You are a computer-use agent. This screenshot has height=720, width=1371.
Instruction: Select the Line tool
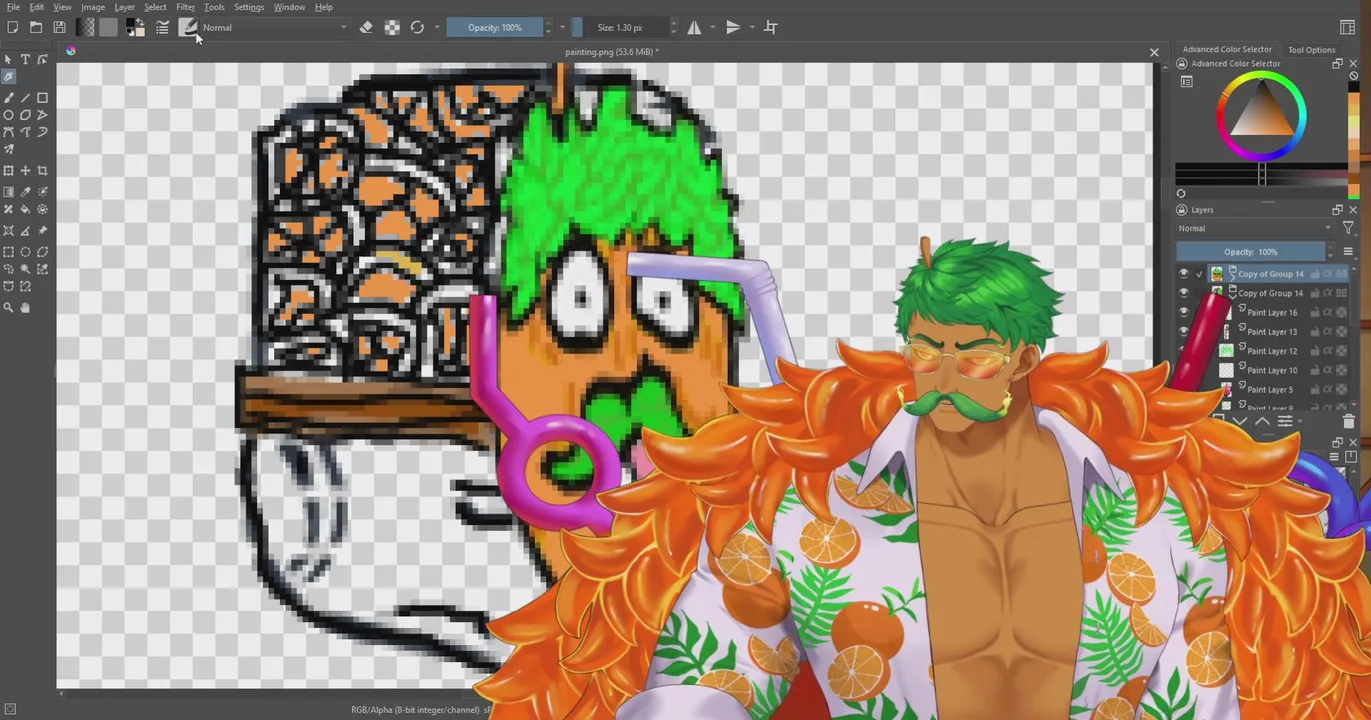click(x=26, y=98)
